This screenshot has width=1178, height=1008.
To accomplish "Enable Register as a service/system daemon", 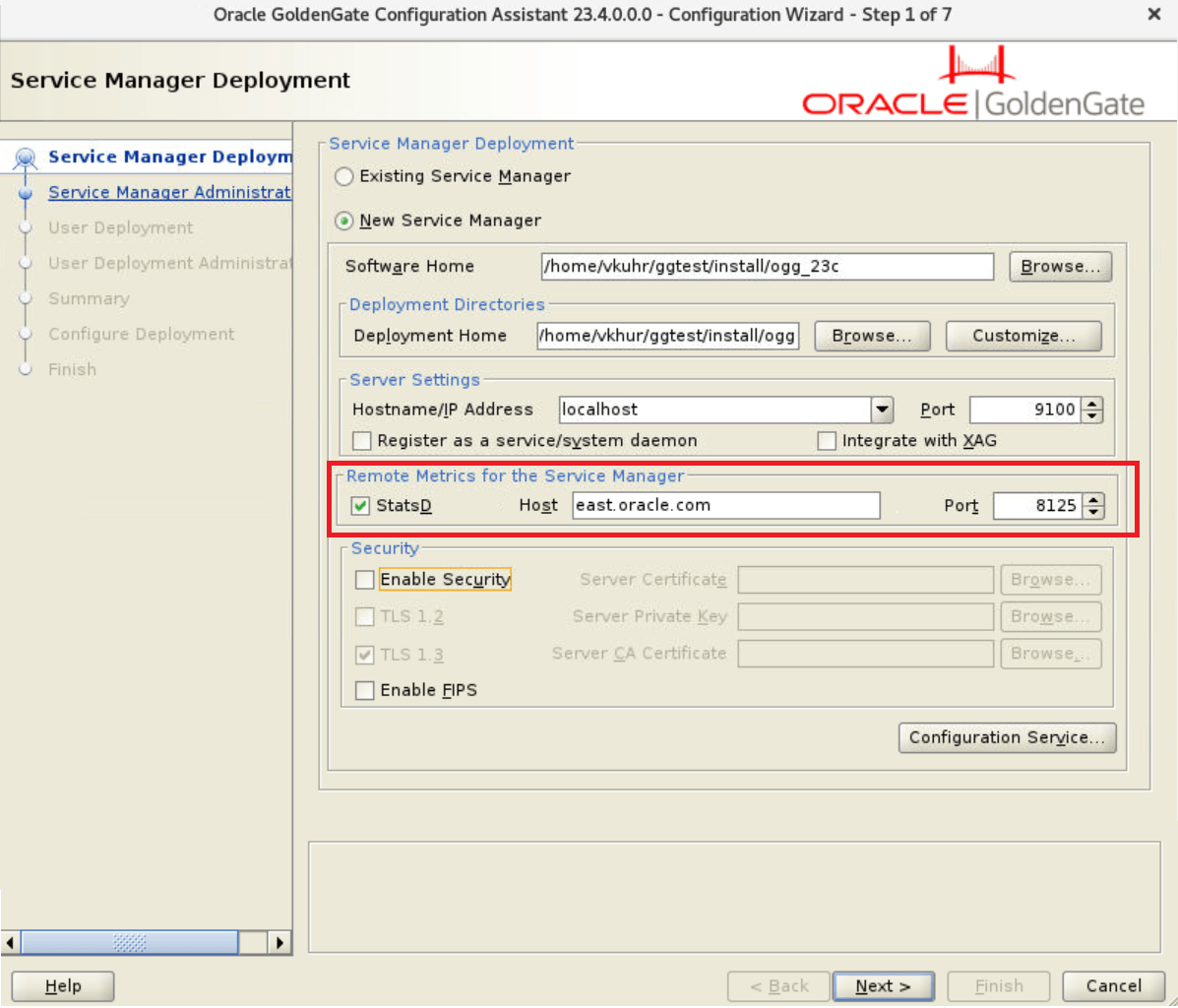I will (361, 440).
